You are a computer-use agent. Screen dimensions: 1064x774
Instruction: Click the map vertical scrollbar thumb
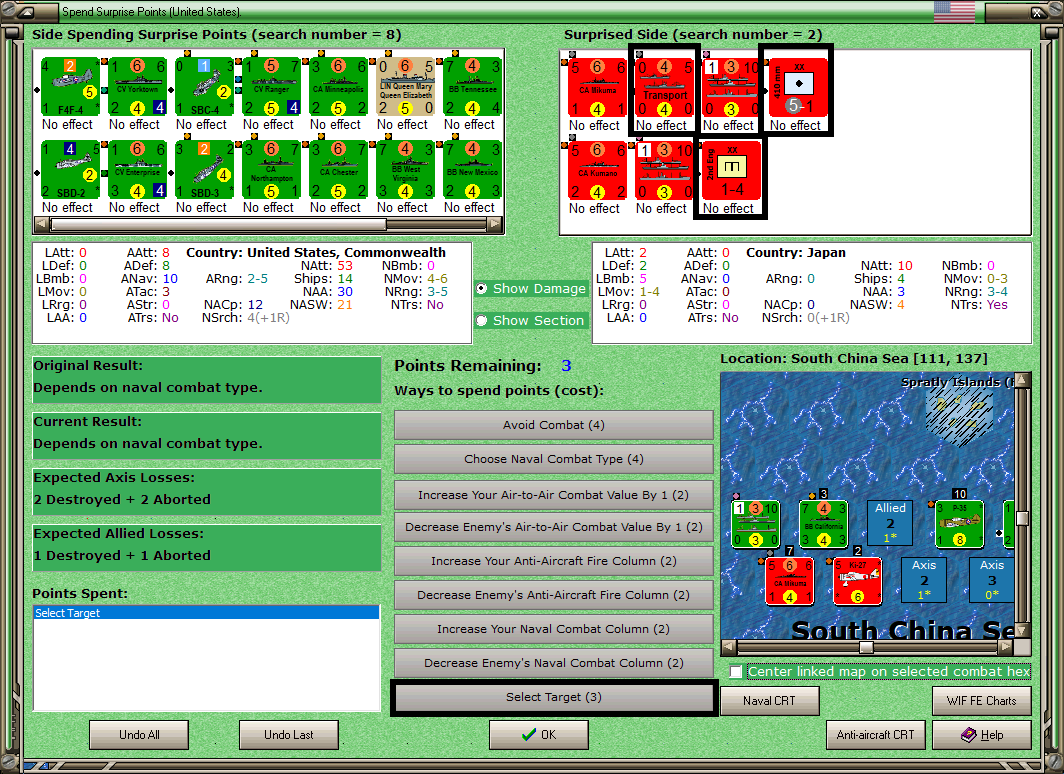(1023, 518)
